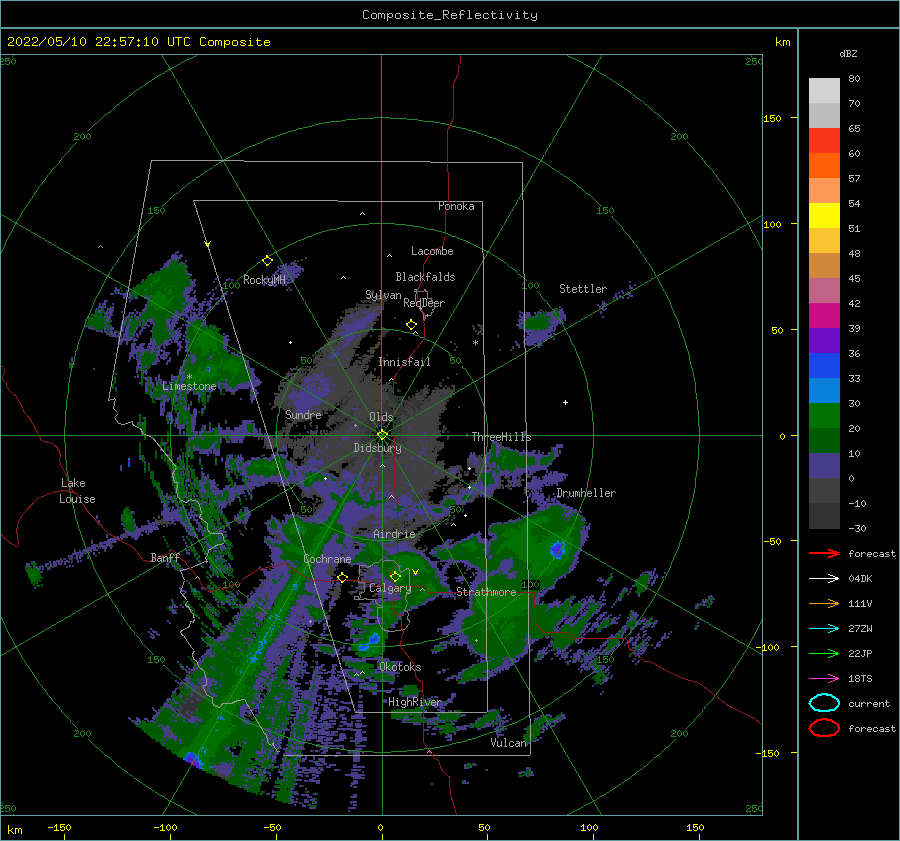This screenshot has width=900, height=841.
Task: Click the dBZ legend heading
Action: (848, 53)
